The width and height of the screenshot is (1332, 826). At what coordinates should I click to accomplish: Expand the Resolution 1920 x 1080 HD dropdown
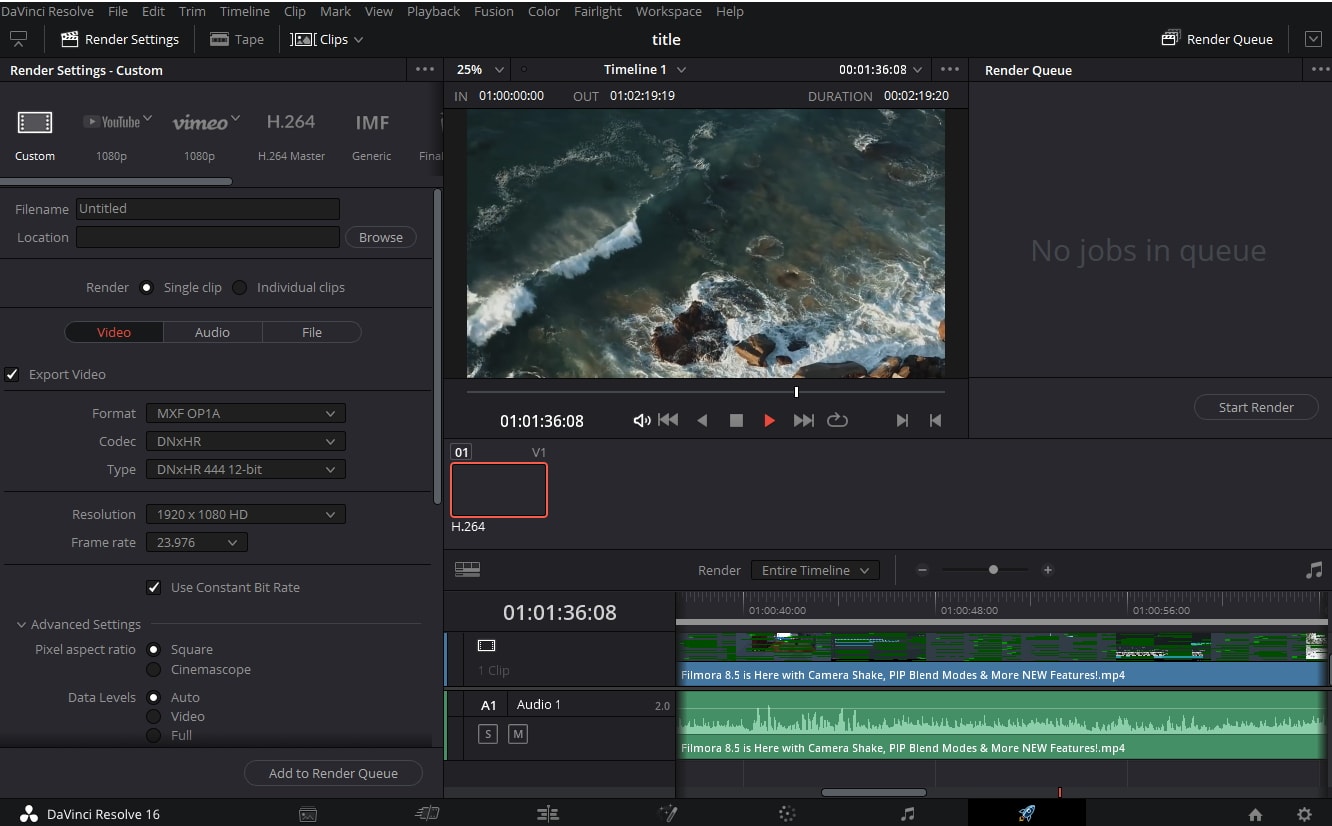coord(245,514)
